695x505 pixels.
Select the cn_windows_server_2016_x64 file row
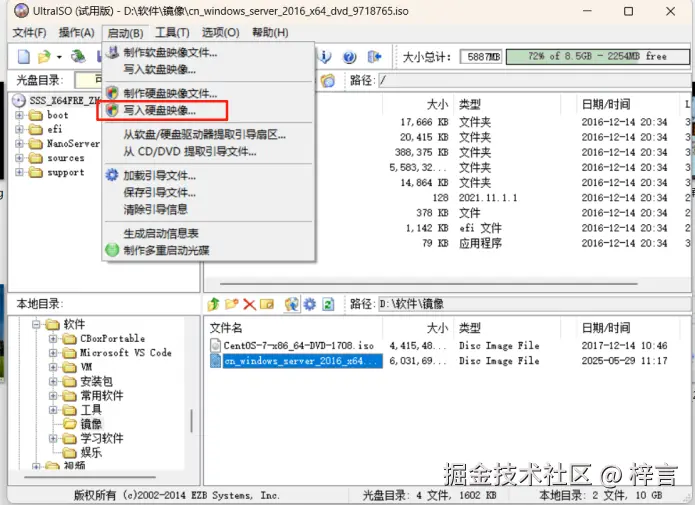coord(302,361)
